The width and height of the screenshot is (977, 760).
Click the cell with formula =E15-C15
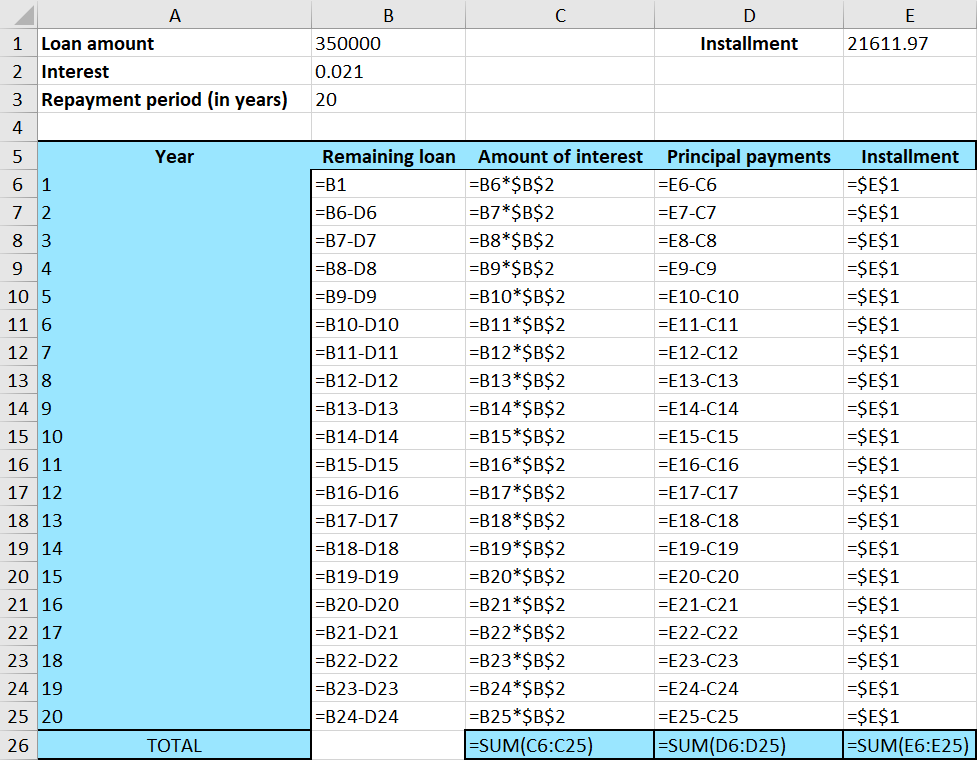(x=749, y=437)
